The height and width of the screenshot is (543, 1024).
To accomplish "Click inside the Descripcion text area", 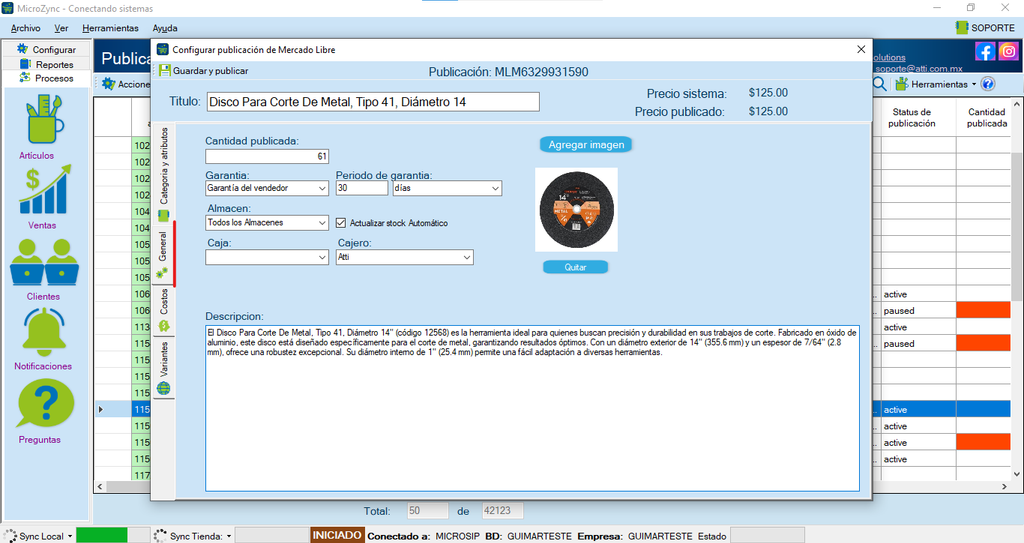I will 532,408.
